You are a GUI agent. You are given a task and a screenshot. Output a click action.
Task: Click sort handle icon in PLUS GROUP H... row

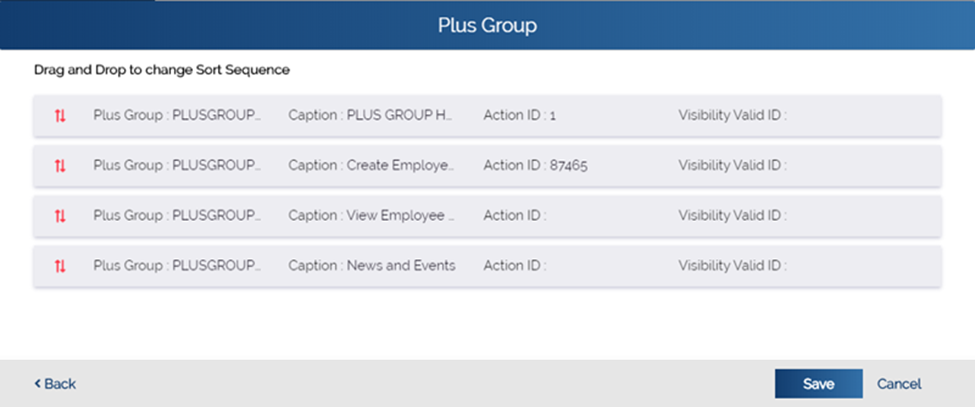pos(60,116)
